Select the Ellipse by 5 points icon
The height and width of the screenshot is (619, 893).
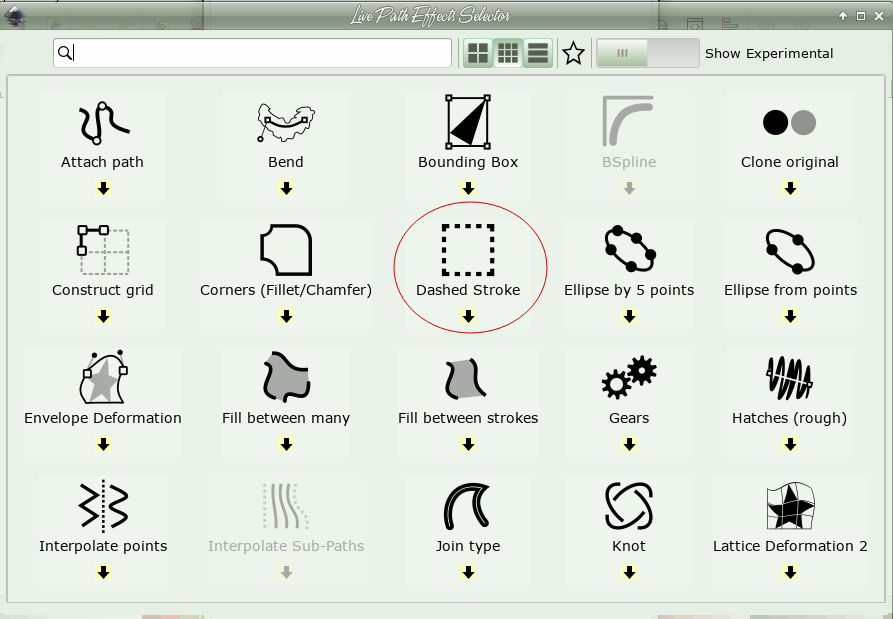[629, 249]
